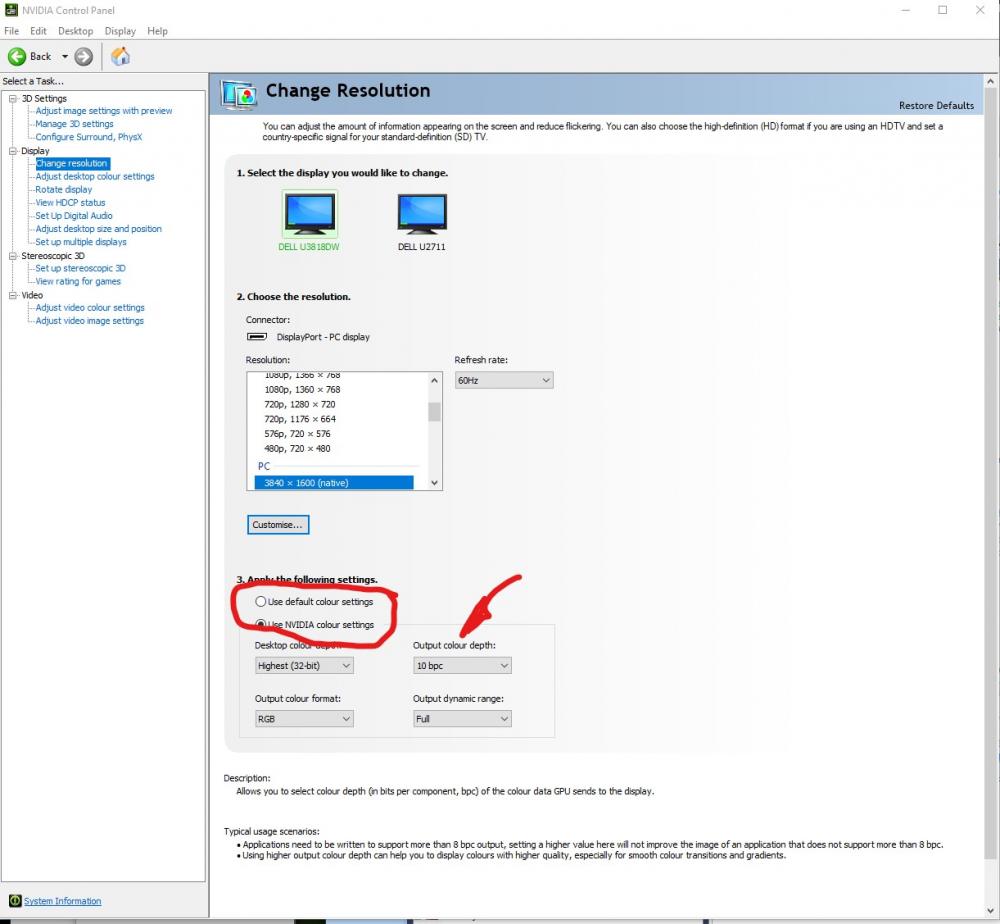Click the NVIDIA Control Panel title bar icon

[11, 10]
